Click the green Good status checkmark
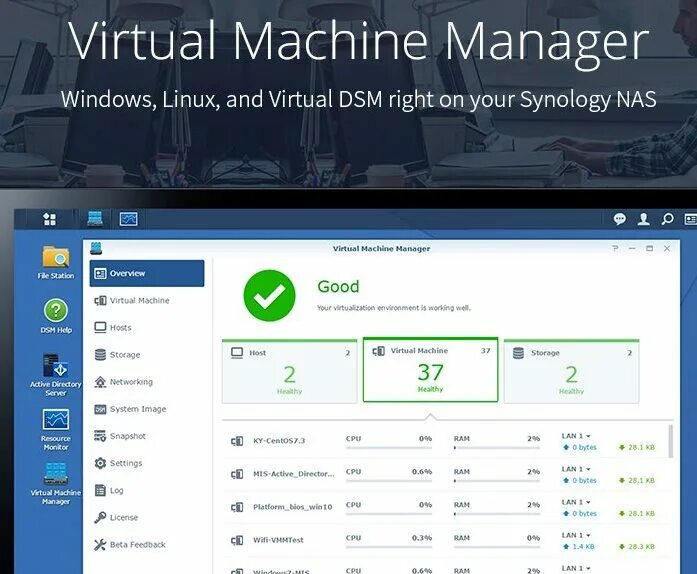 (269, 296)
